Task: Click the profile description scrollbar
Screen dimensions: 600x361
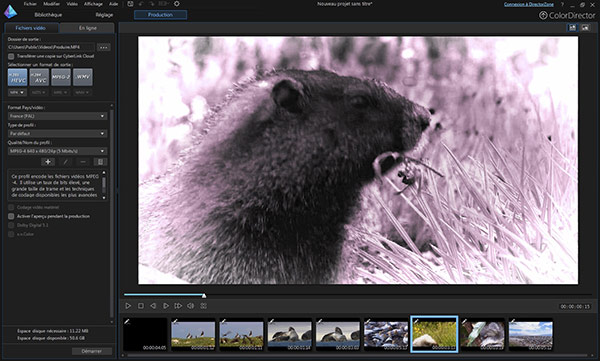Action: [x=104, y=185]
